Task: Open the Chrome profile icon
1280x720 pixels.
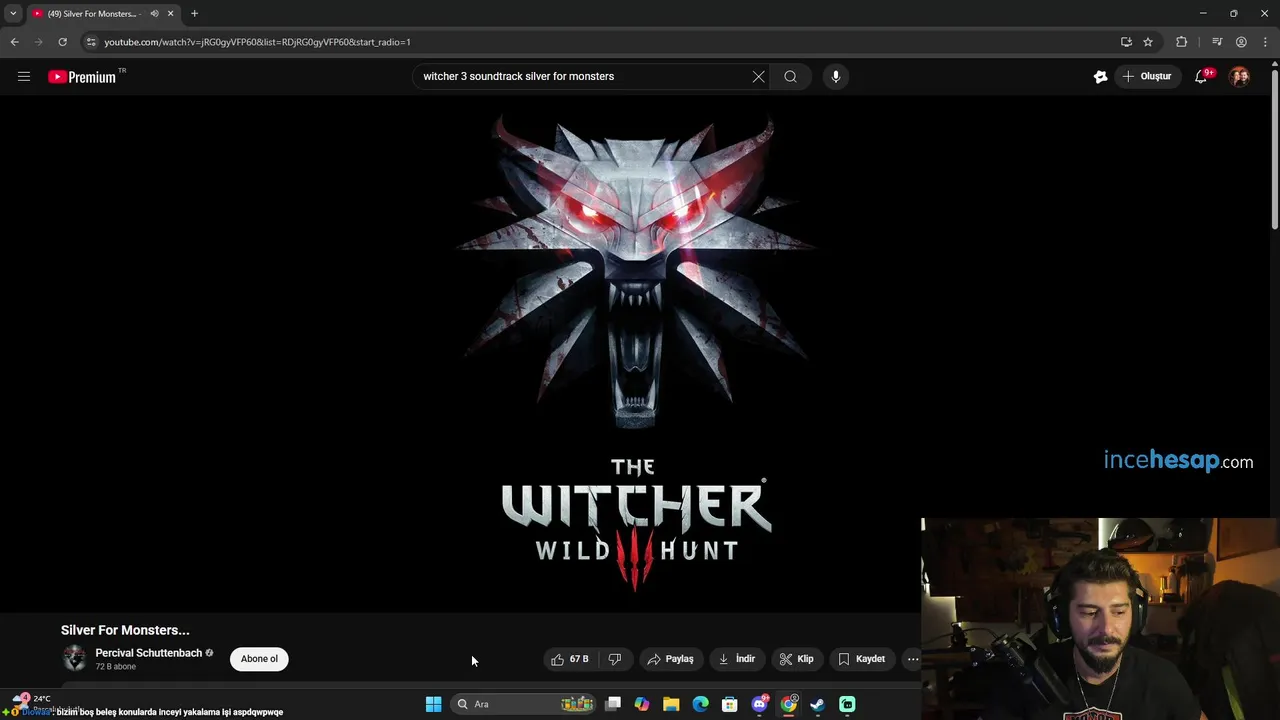Action: pos(1241,42)
